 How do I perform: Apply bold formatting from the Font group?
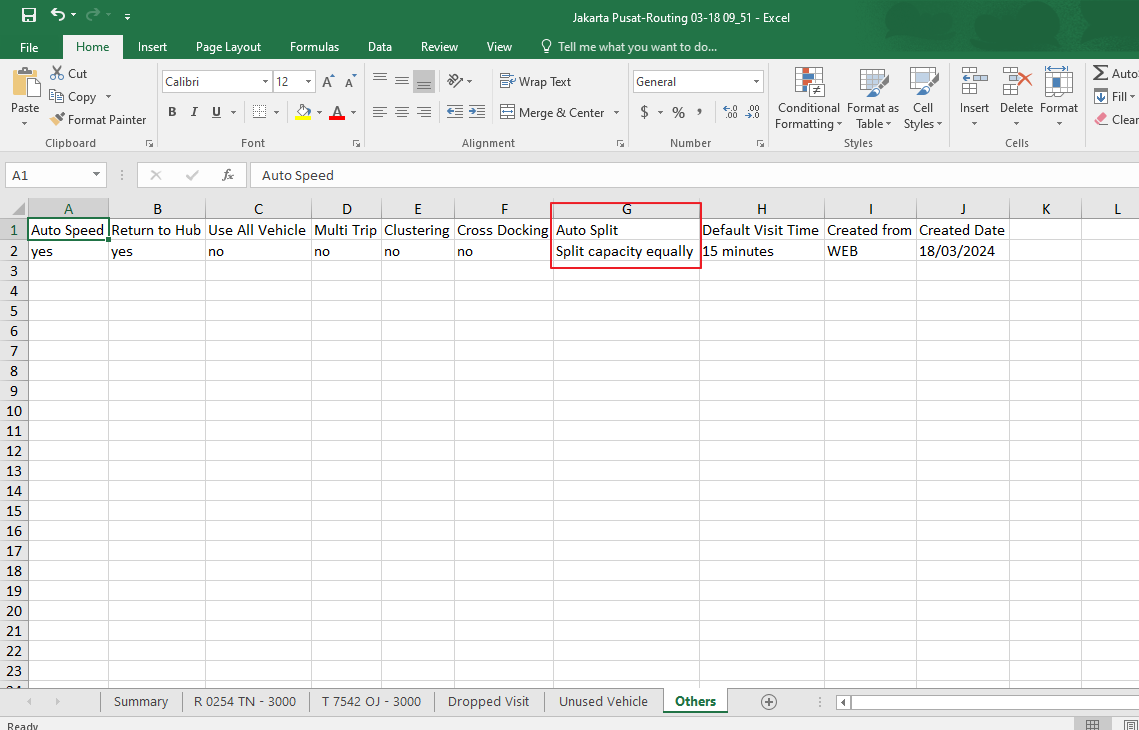[171, 112]
